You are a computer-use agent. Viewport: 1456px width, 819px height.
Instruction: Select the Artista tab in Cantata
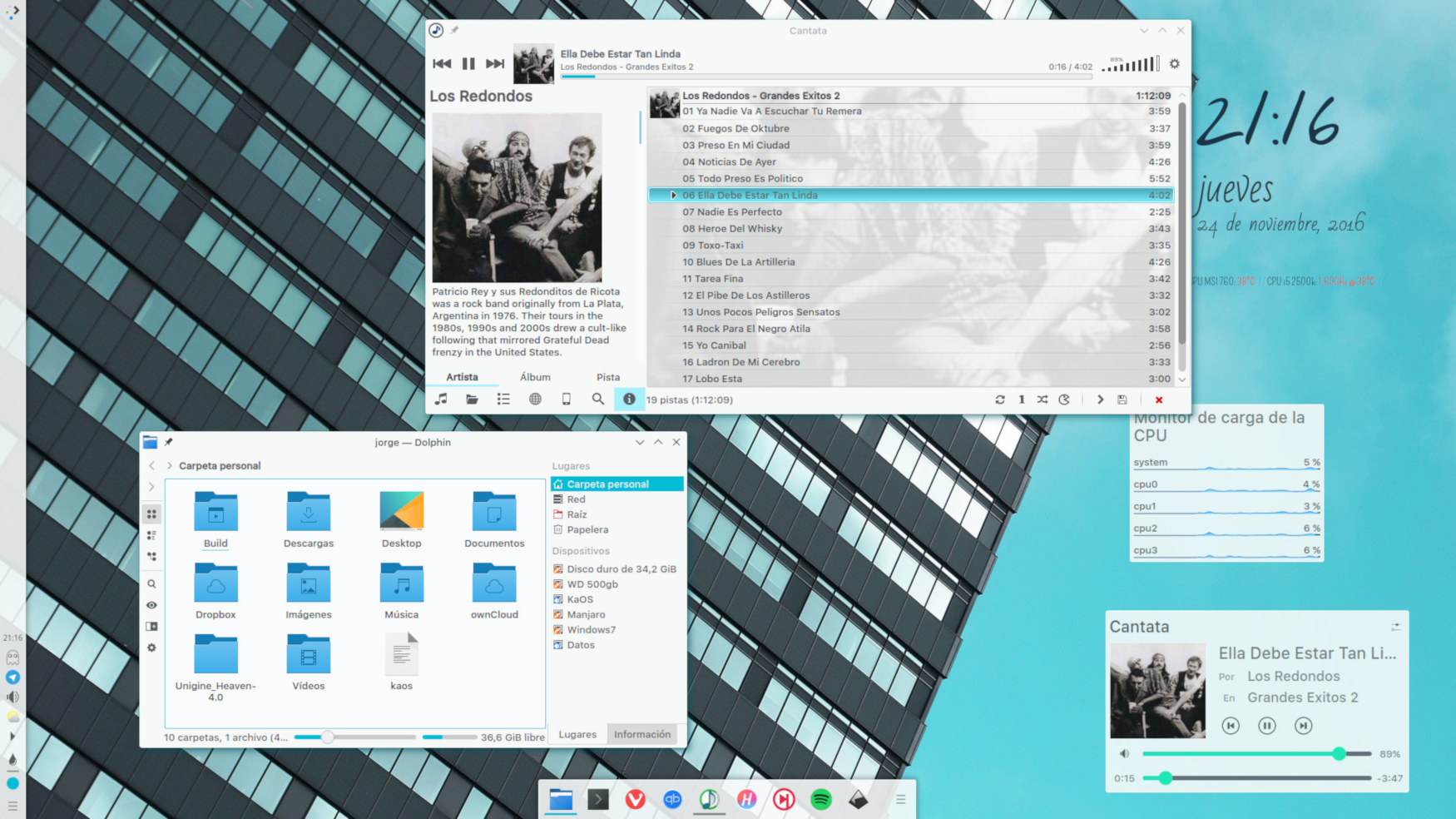click(462, 377)
